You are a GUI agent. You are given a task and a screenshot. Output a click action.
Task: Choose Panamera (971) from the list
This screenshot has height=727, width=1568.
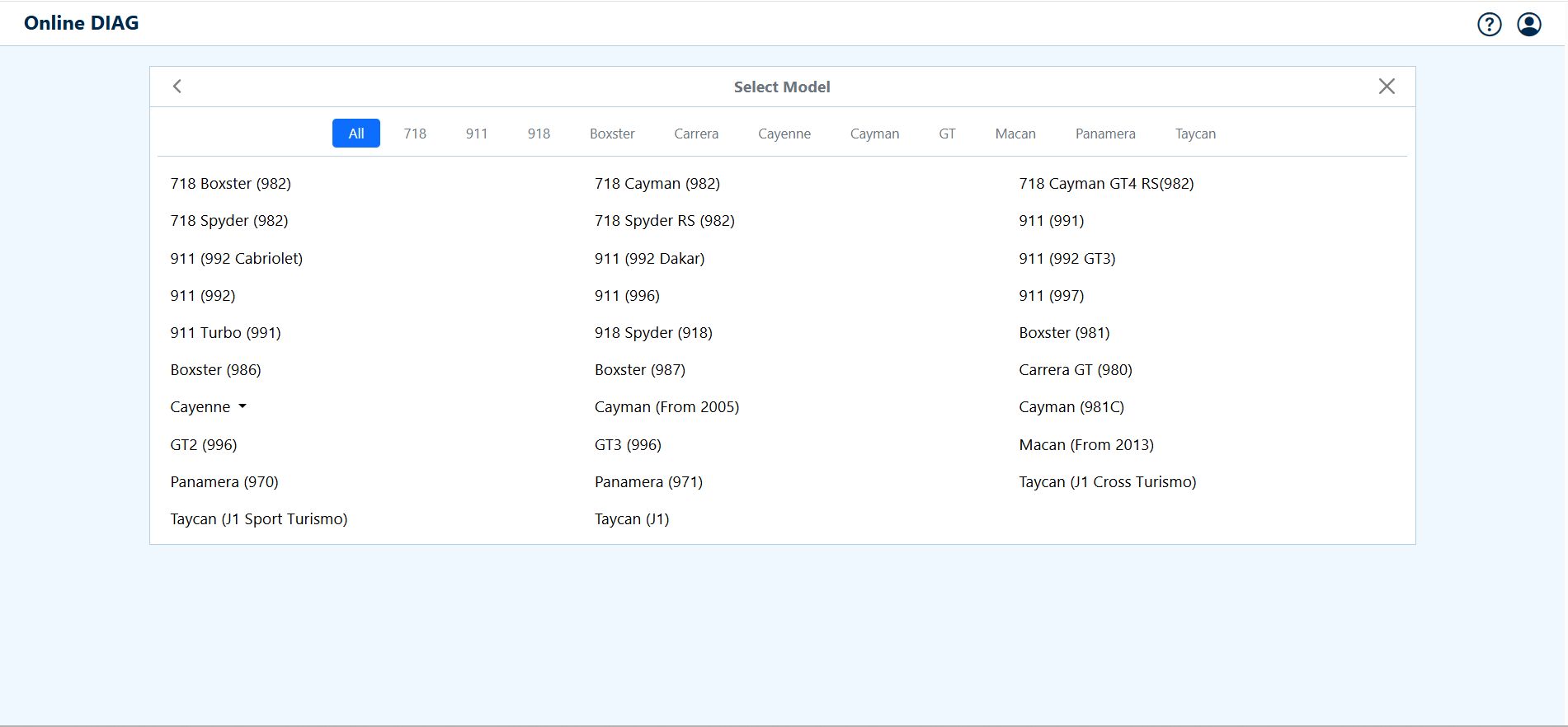[648, 482]
